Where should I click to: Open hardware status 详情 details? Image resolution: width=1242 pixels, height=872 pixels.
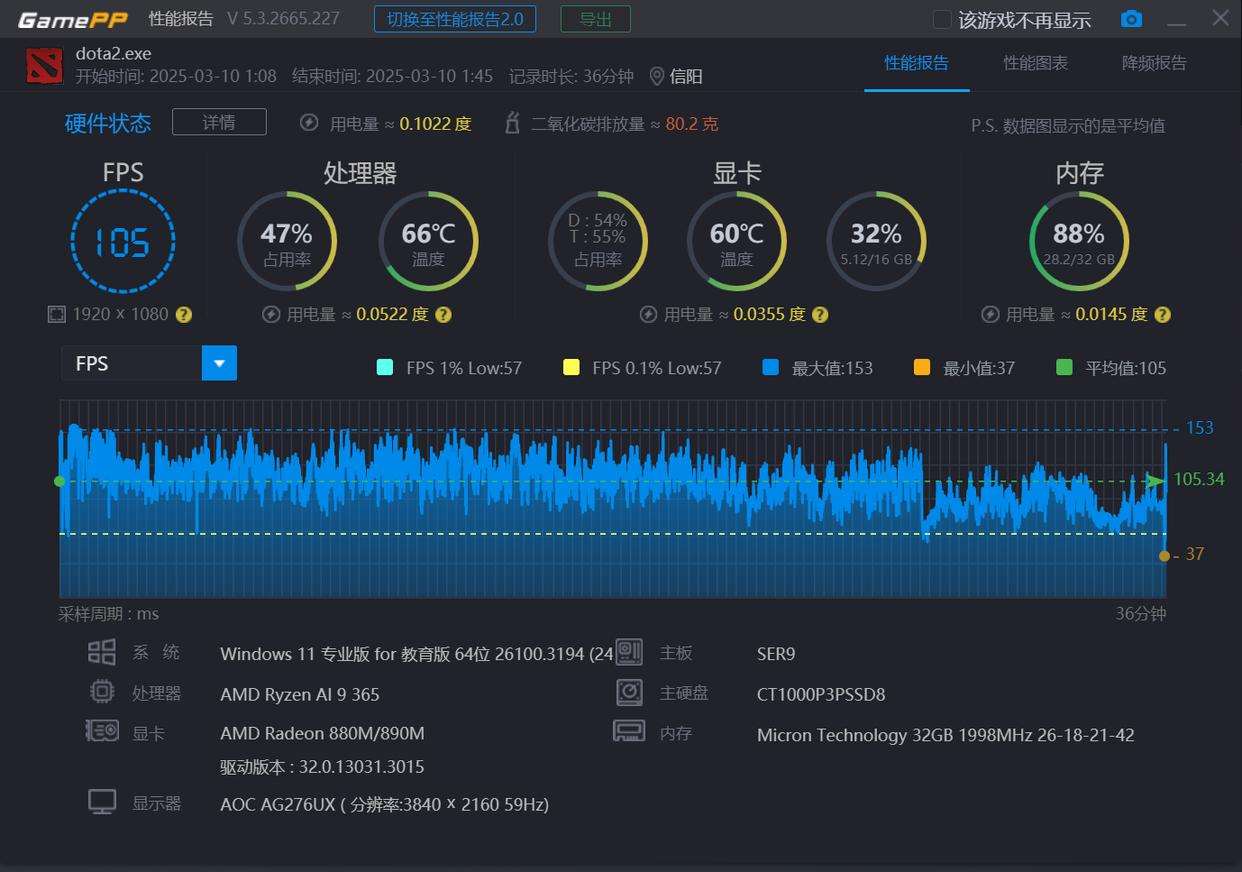click(x=219, y=122)
